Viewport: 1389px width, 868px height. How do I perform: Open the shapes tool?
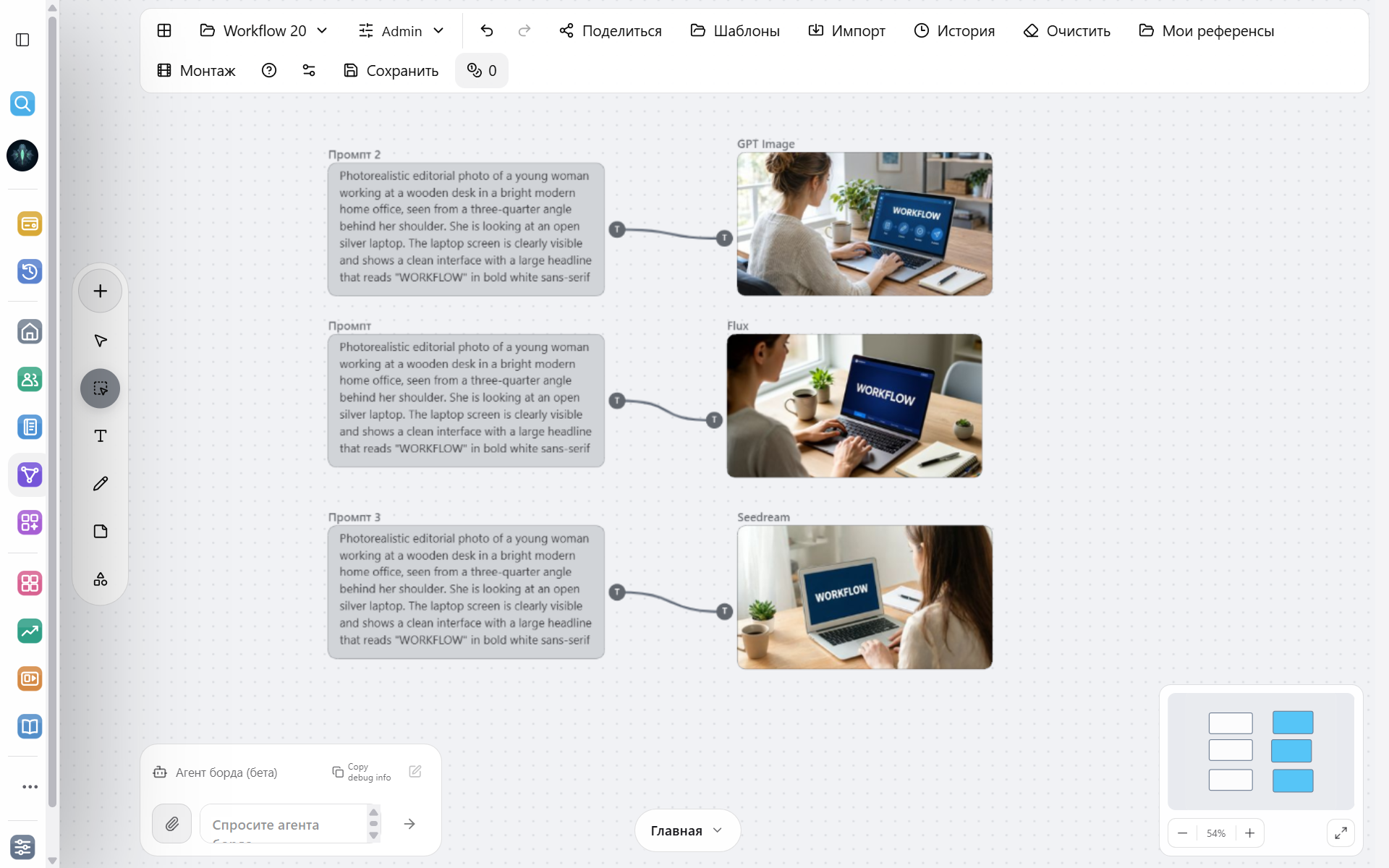click(100, 579)
